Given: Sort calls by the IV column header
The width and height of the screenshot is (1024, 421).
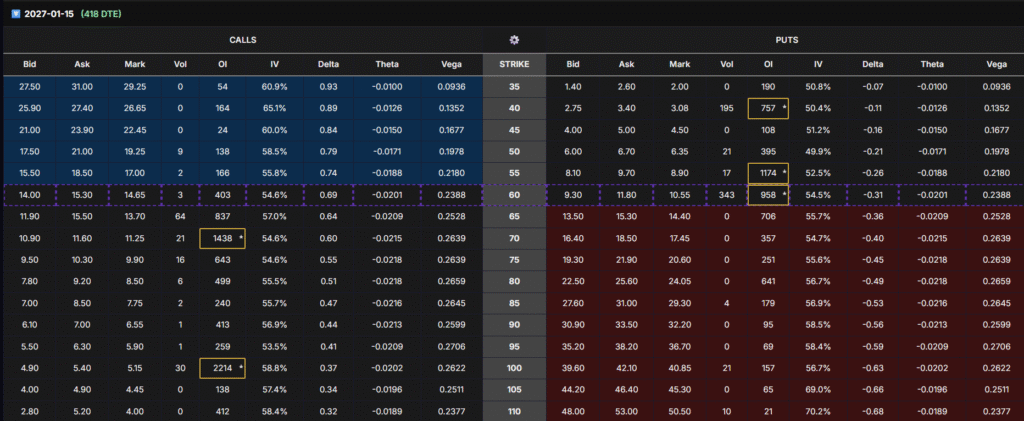Looking at the screenshot, I should pos(274,65).
